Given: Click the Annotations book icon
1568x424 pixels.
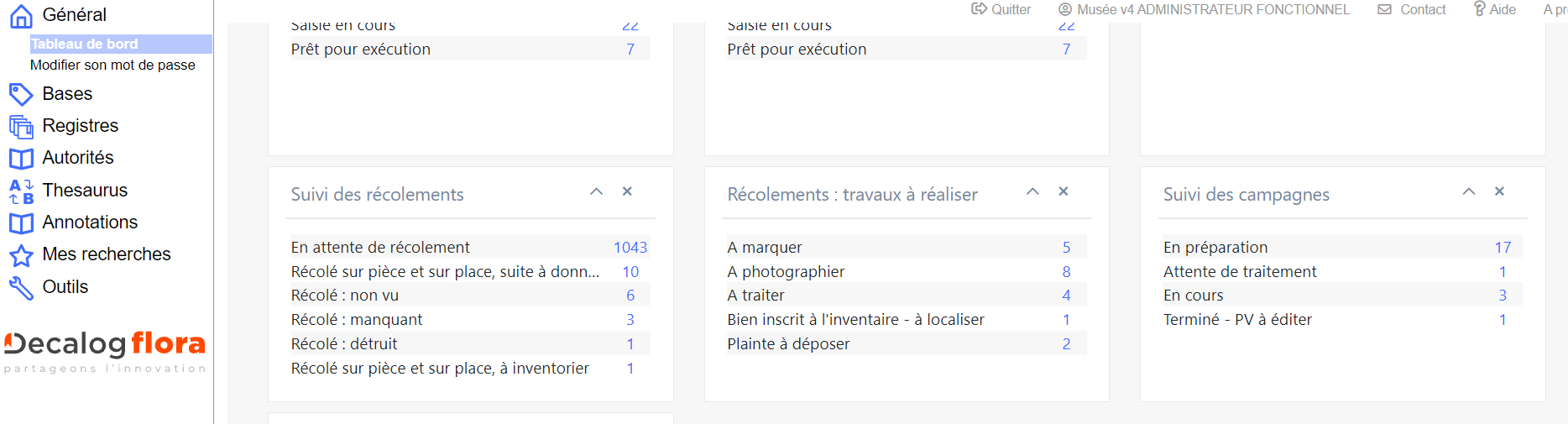Looking at the screenshot, I should pyautogui.click(x=21, y=222).
